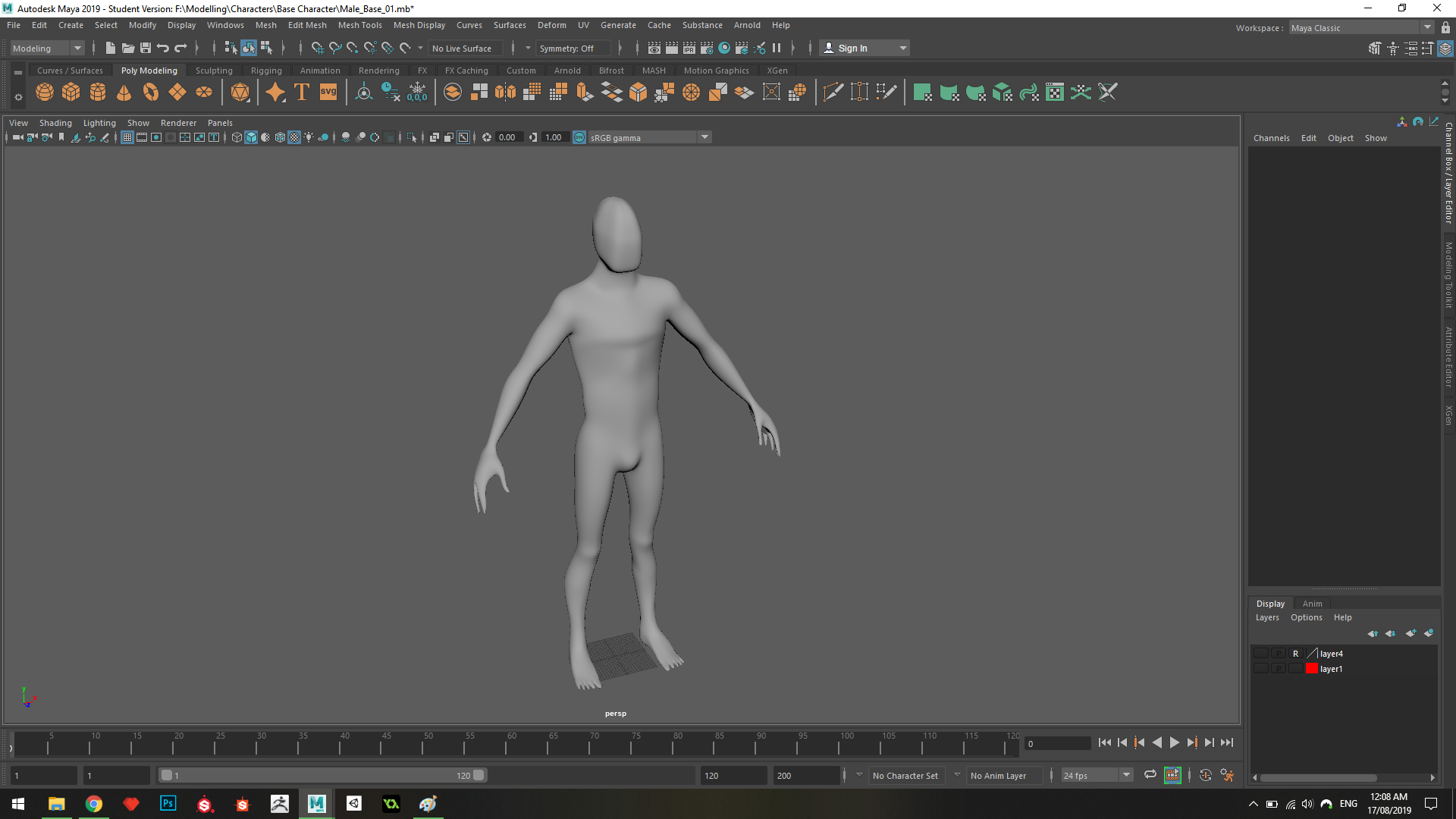Image resolution: width=1456 pixels, height=819 pixels.
Task: Open the 24 fps frame rate dropdown
Action: tap(1126, 775)
